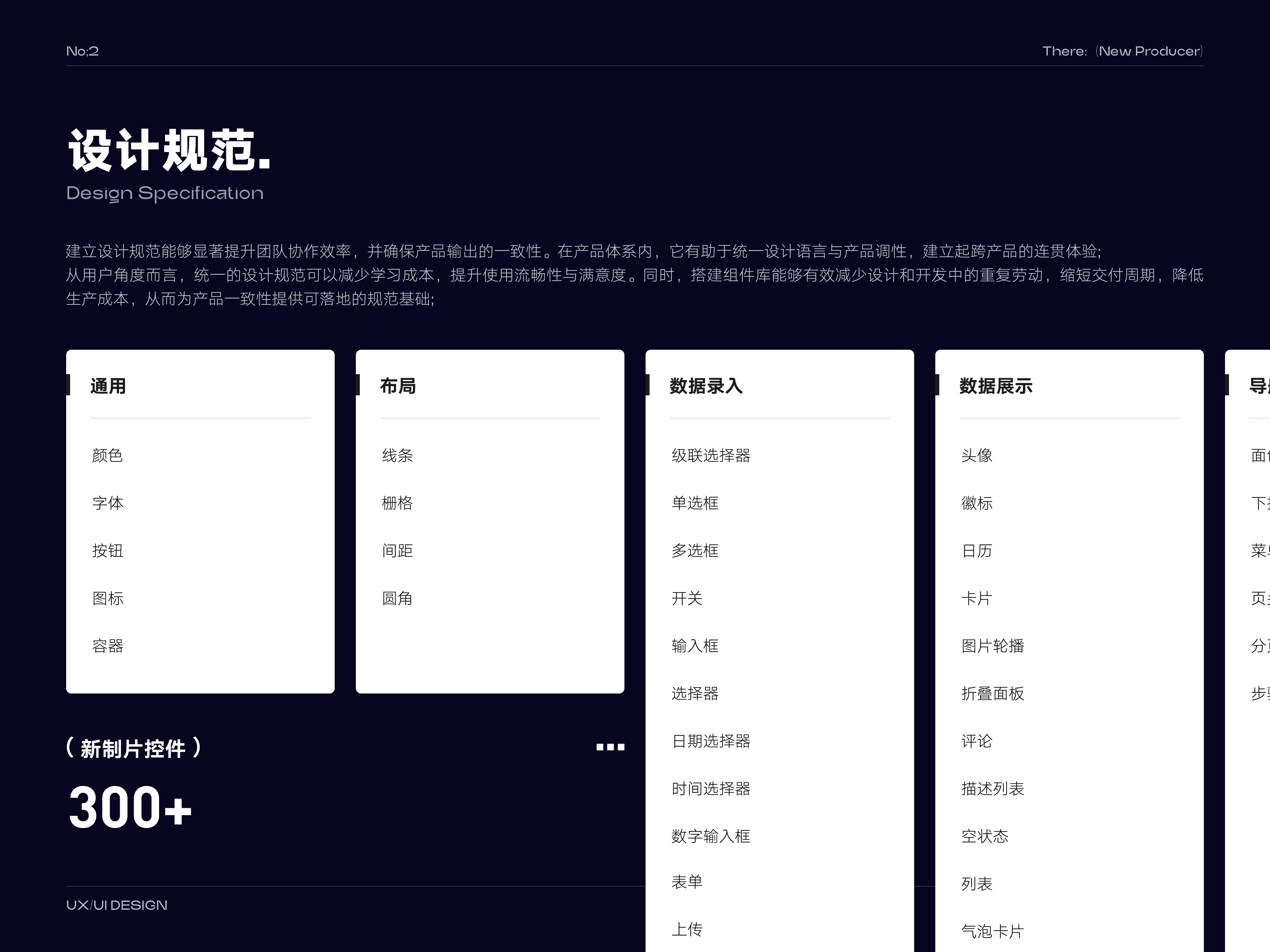Open the 容器 item
Screen dimensions: 1270x952
[108, 646]
